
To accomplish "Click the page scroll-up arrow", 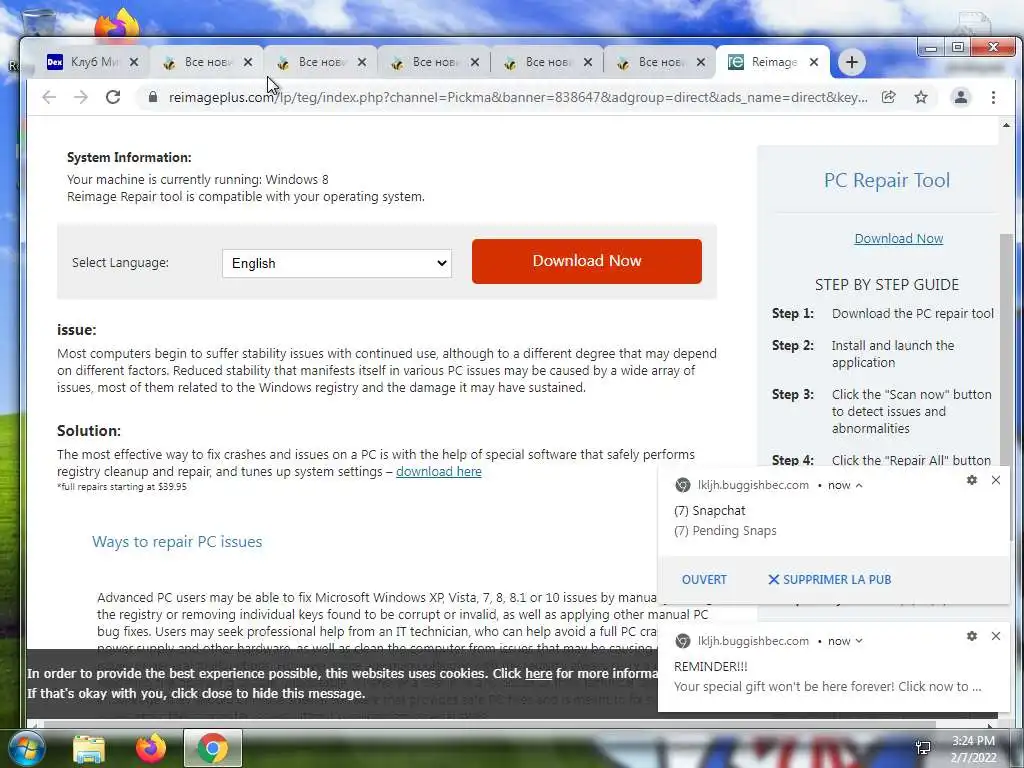I will pyautogui.click(x=1006, y=125).
